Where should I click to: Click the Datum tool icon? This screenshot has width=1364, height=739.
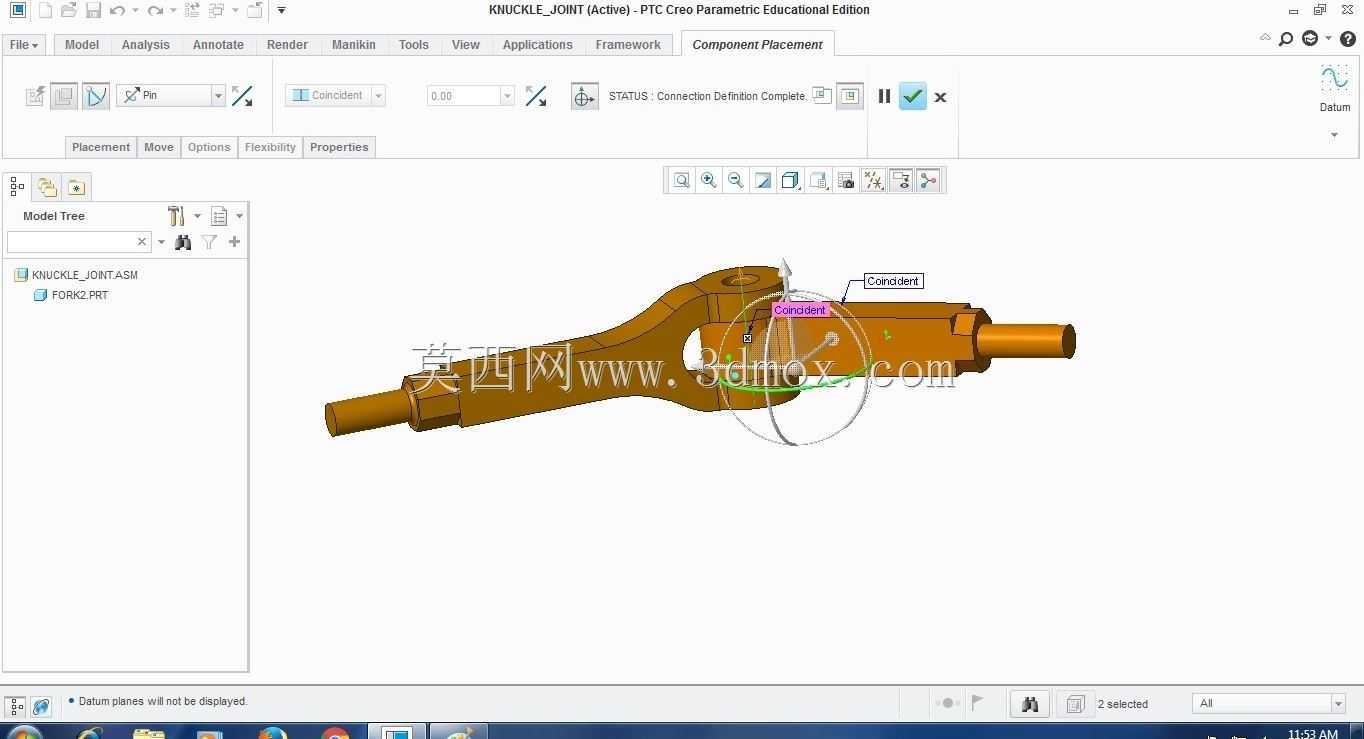click(1335, 79)
